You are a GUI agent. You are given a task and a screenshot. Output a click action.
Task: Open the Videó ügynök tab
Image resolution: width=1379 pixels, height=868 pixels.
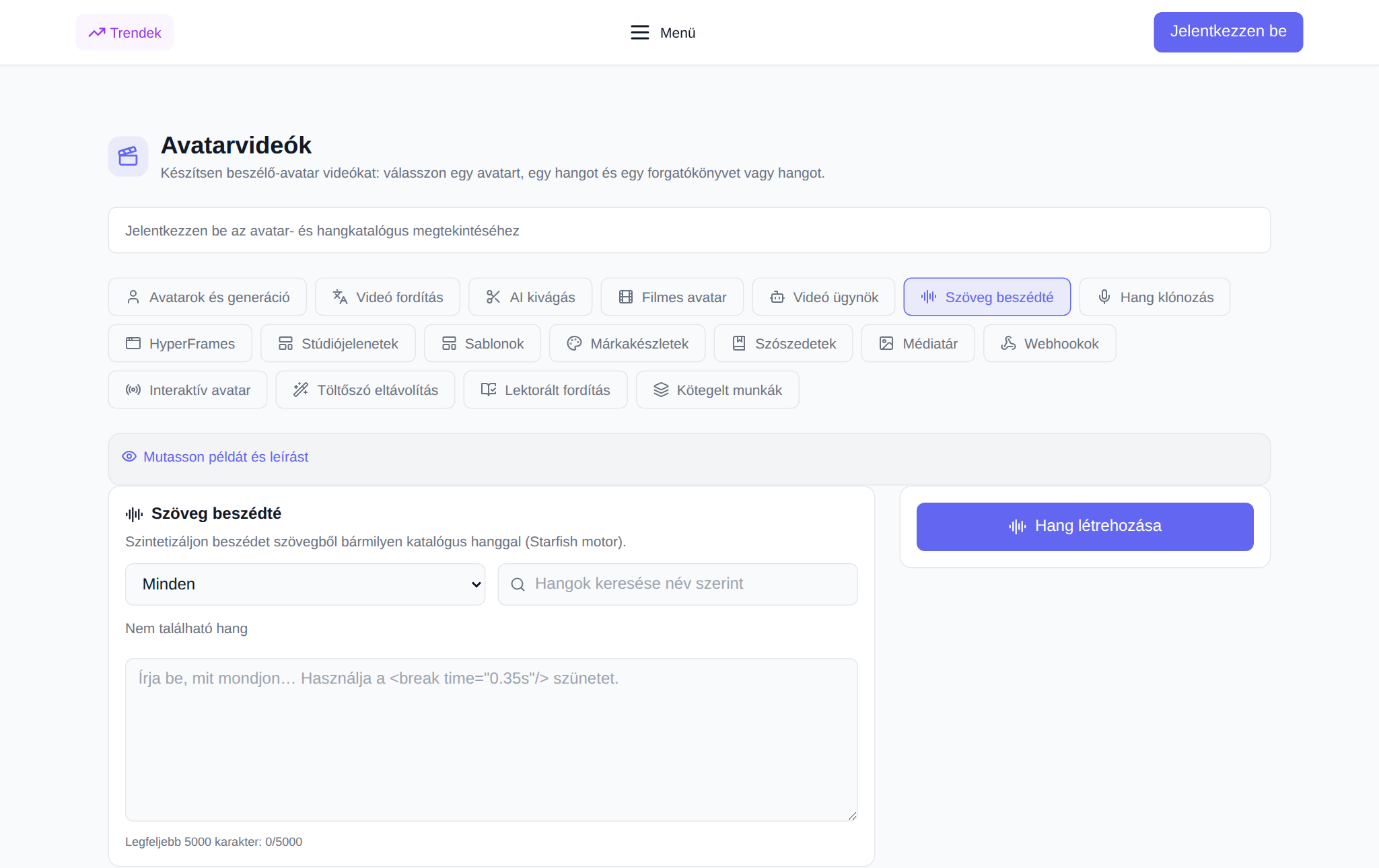824,297
